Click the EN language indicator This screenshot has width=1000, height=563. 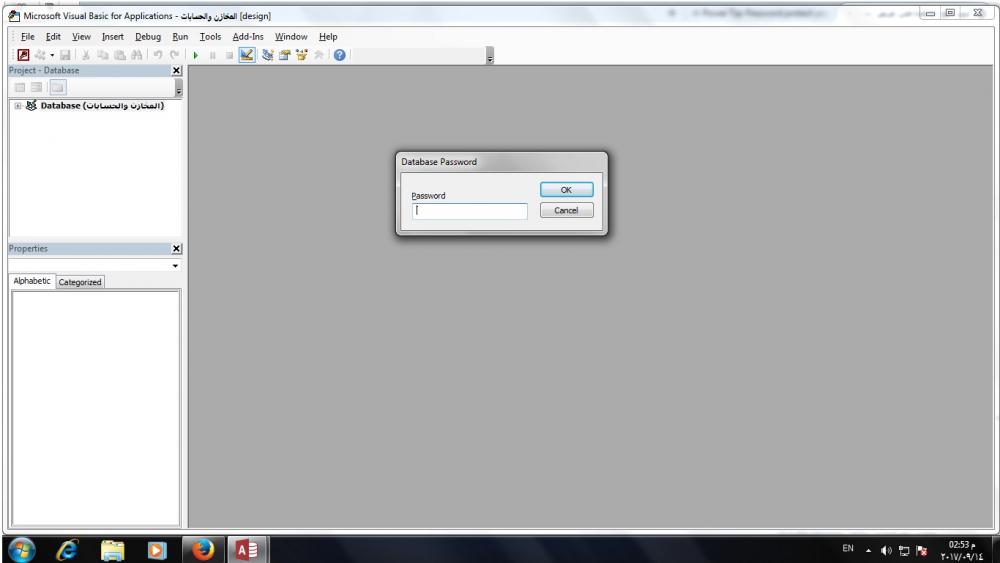[x=848, y=548]
